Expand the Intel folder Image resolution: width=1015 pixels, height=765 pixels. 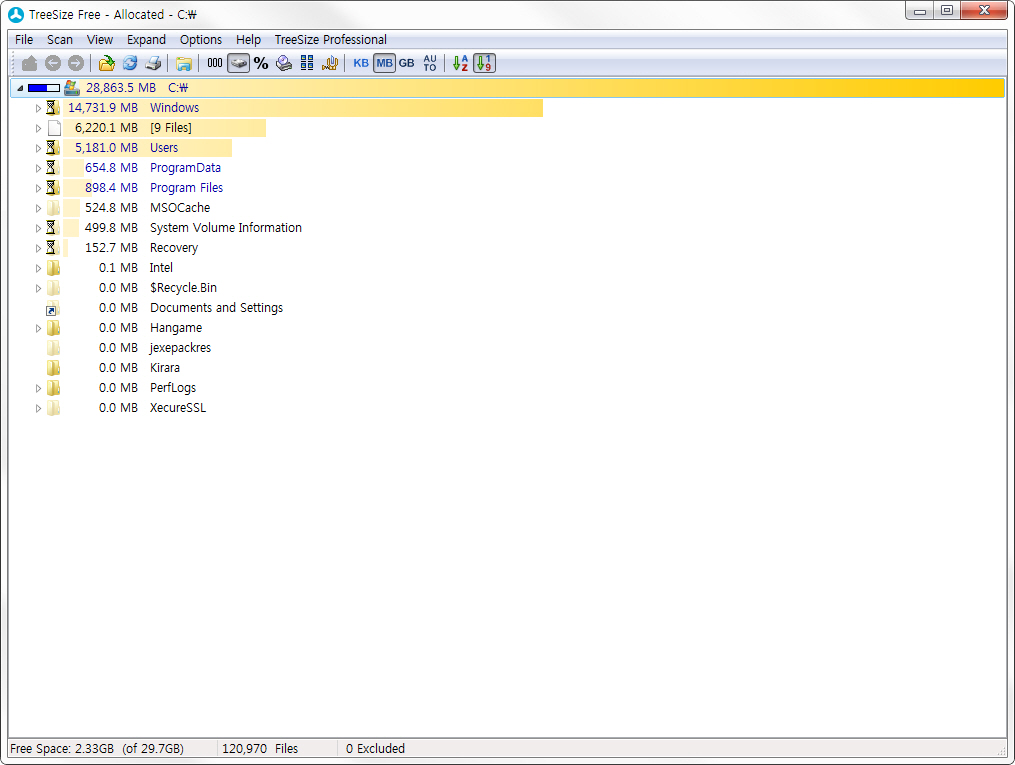point(38,269)
